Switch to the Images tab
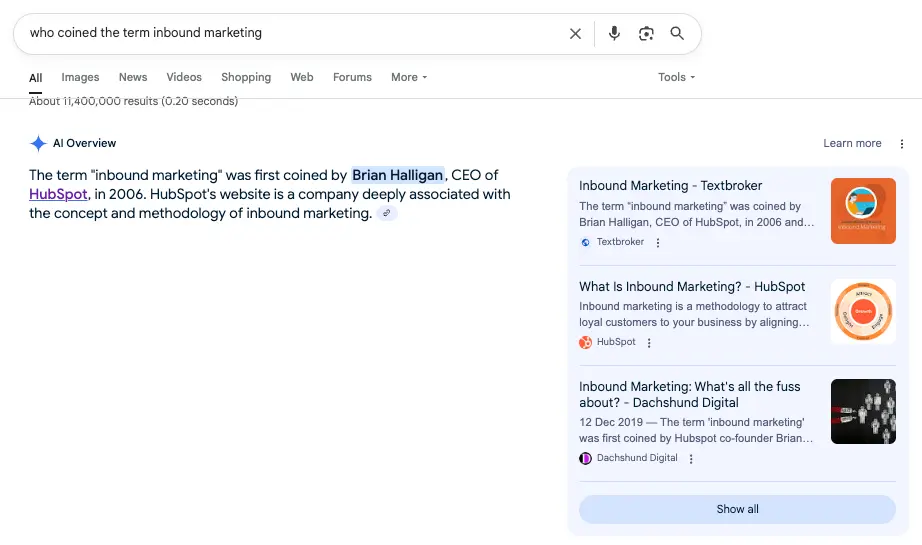Viewport: 922px width, 545px height. [80, 77]
